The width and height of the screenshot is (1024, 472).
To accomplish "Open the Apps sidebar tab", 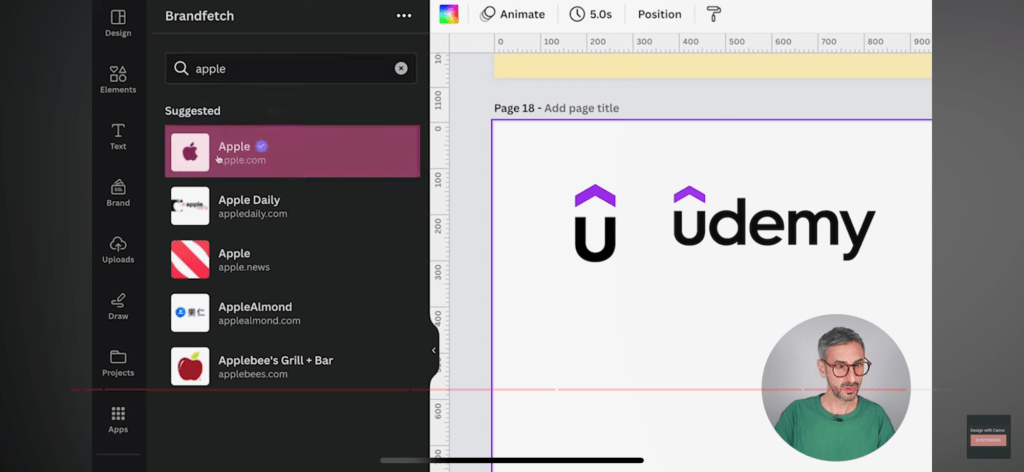I will [118, 420].
